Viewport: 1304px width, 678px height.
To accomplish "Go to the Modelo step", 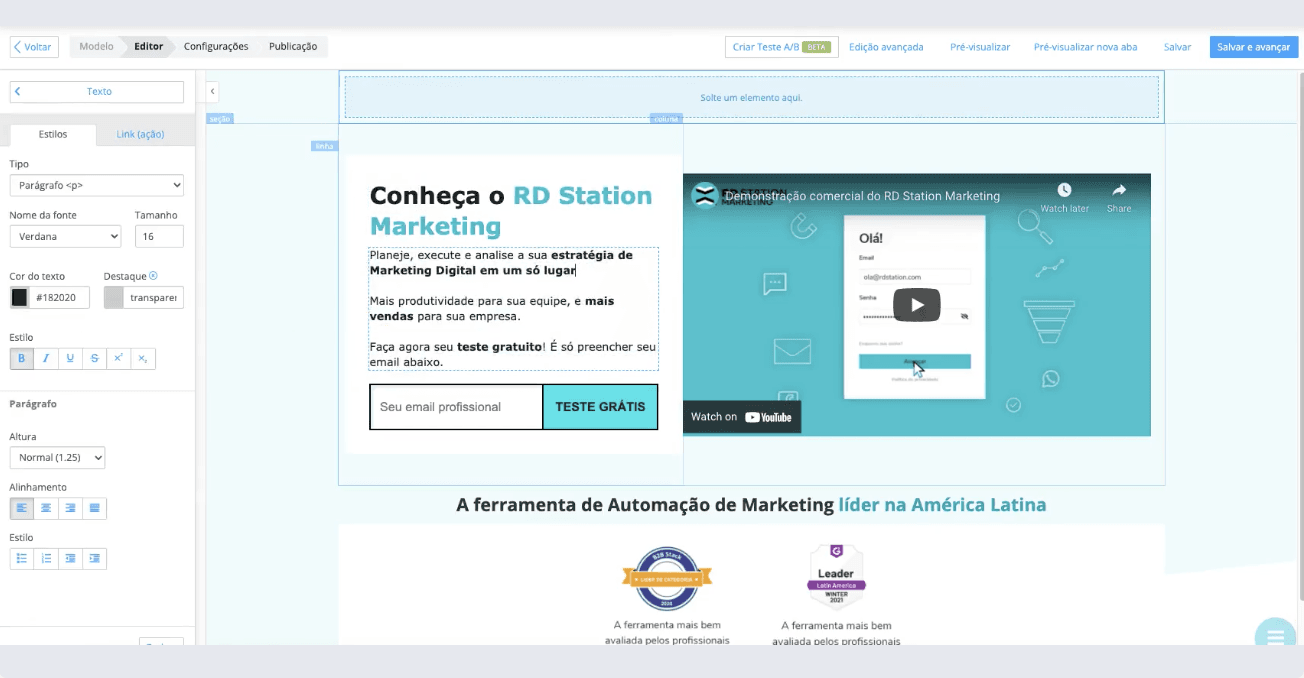I will point(96,46).
